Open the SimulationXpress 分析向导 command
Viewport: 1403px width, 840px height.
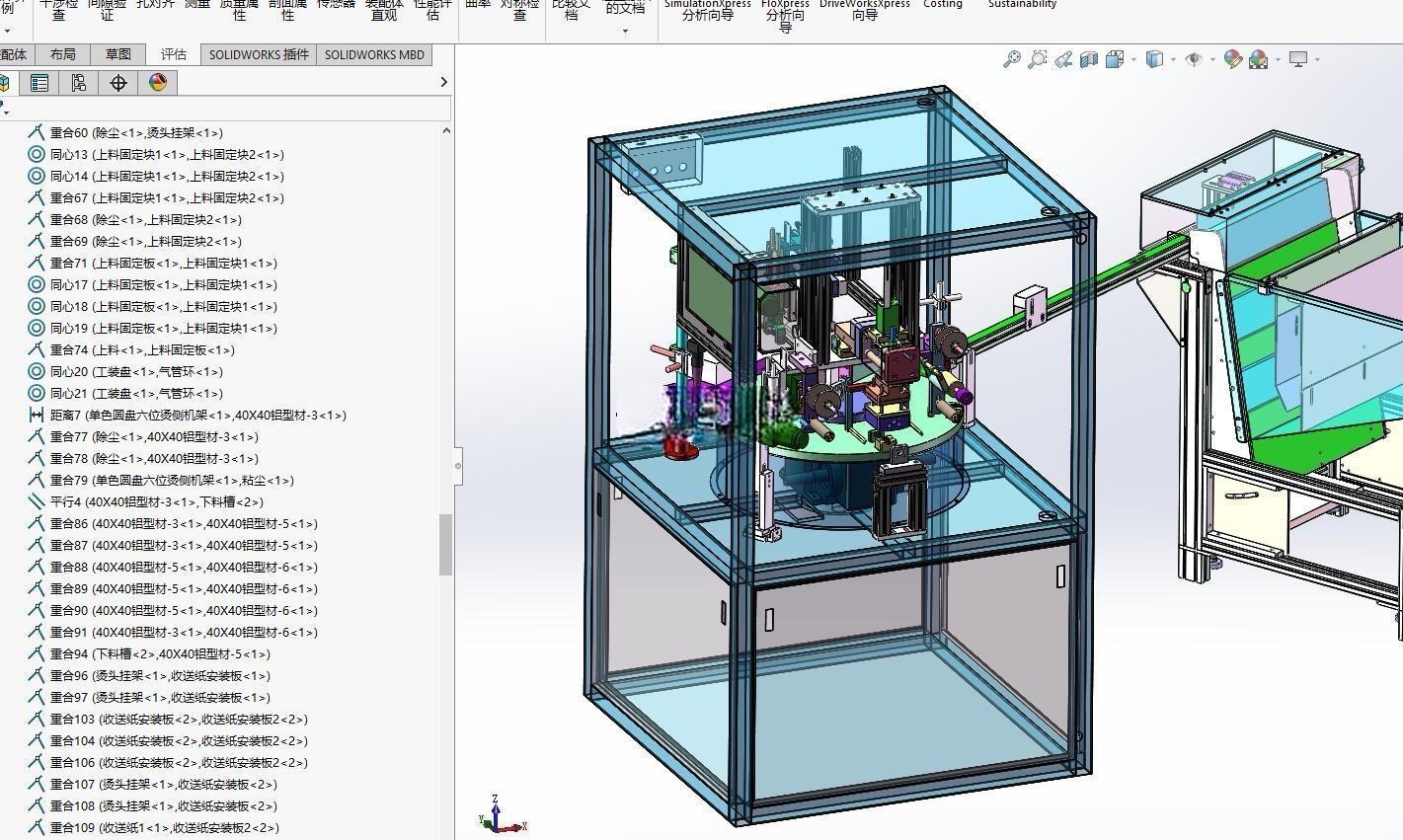click(708, 10)
